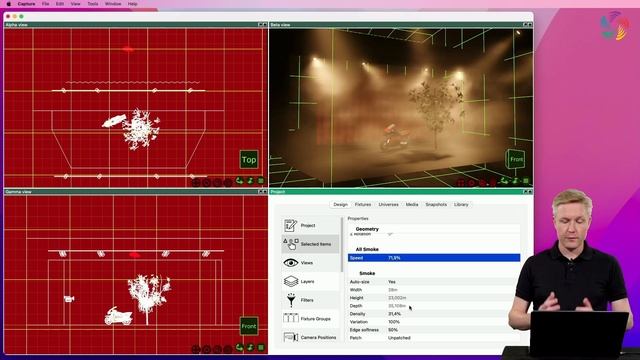Select the highlighted Speed property row
The image size is (640, 360).
[434, 258]
